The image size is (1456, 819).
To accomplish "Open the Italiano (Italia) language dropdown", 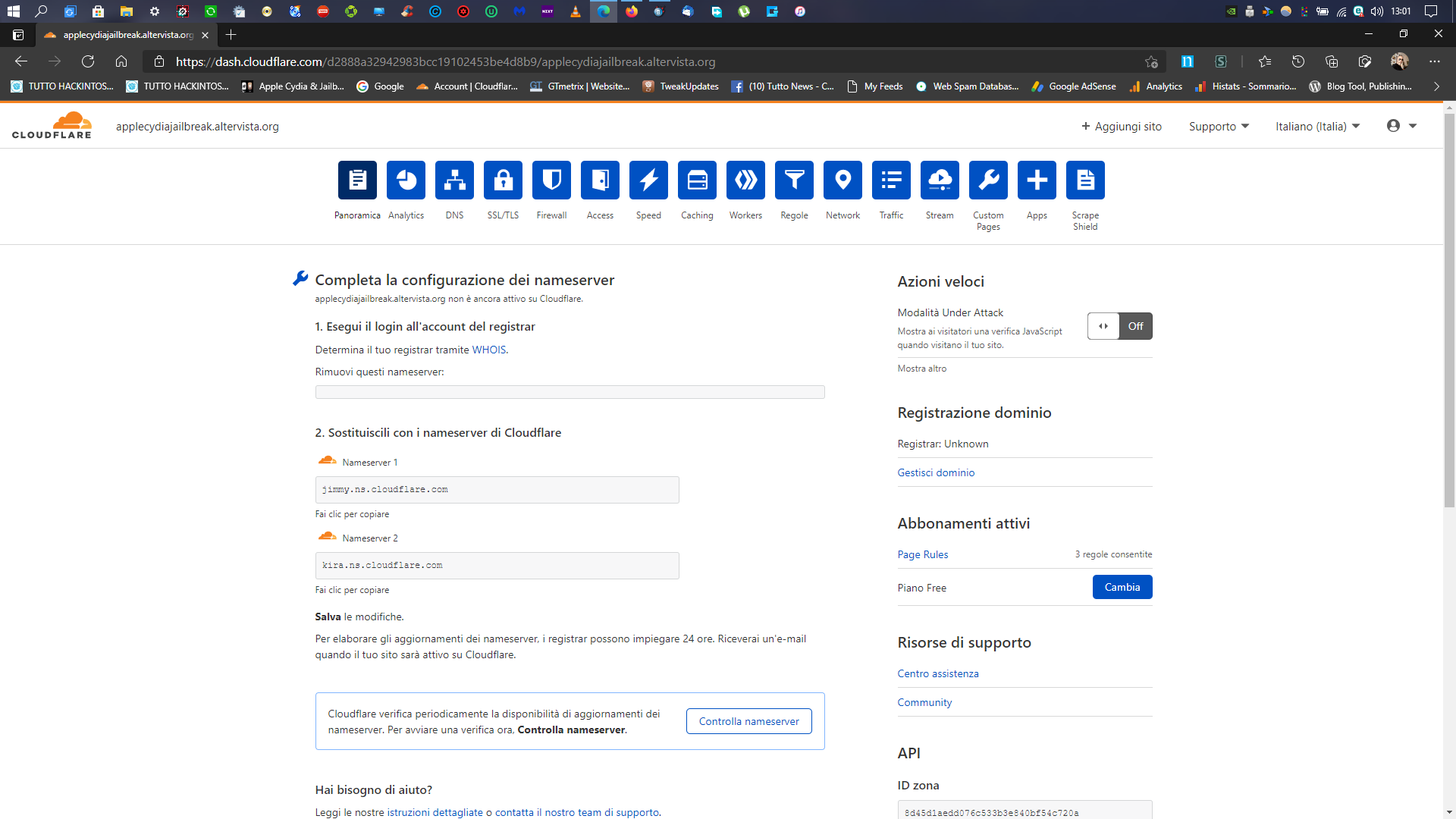I will 1317,127.
